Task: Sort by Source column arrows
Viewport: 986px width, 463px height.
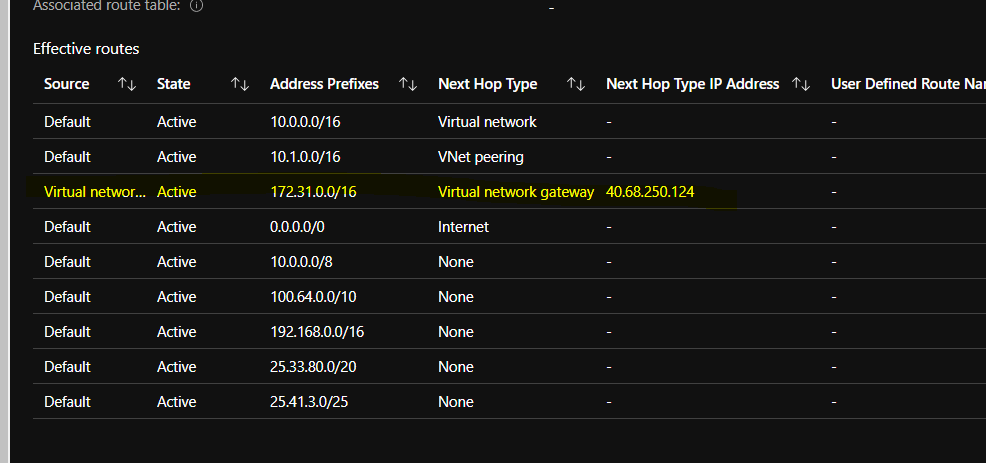Action: pyautogui.click(x=127, y=84)
